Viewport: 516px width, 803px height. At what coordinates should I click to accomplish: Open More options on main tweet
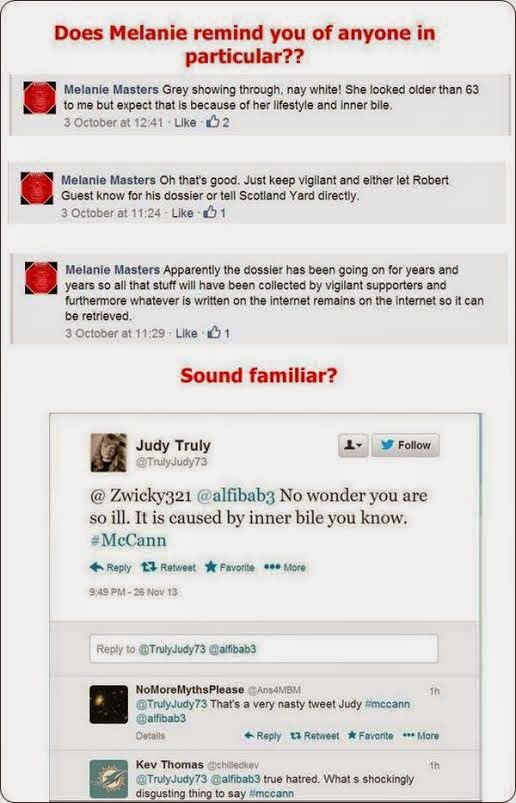(x=285, y=567)
